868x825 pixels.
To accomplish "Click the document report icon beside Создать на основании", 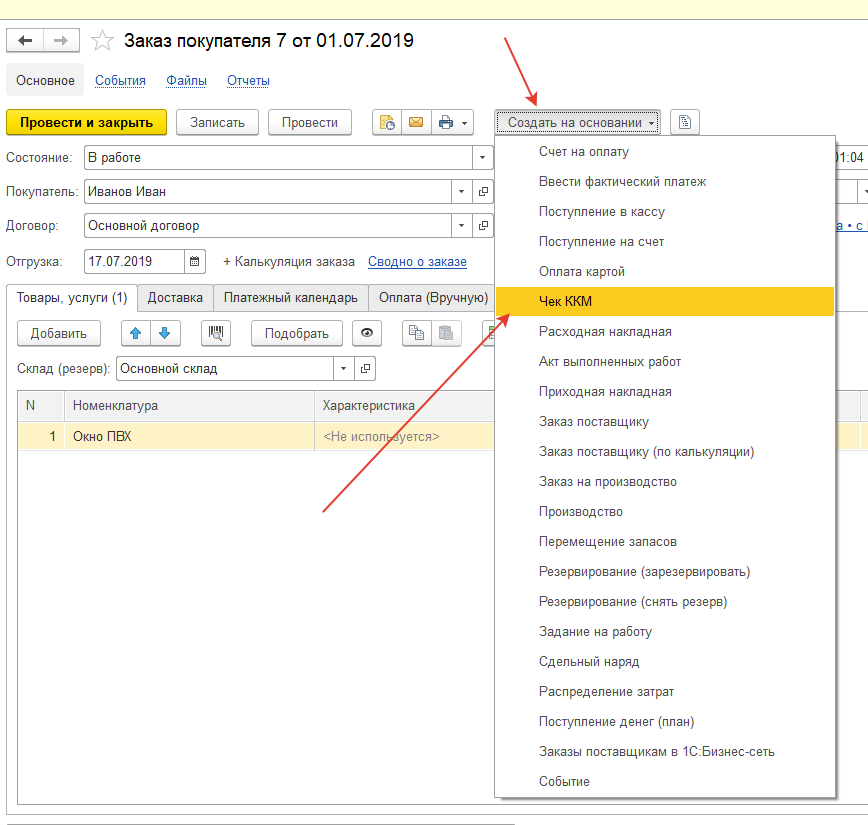I will pos(684,122).
